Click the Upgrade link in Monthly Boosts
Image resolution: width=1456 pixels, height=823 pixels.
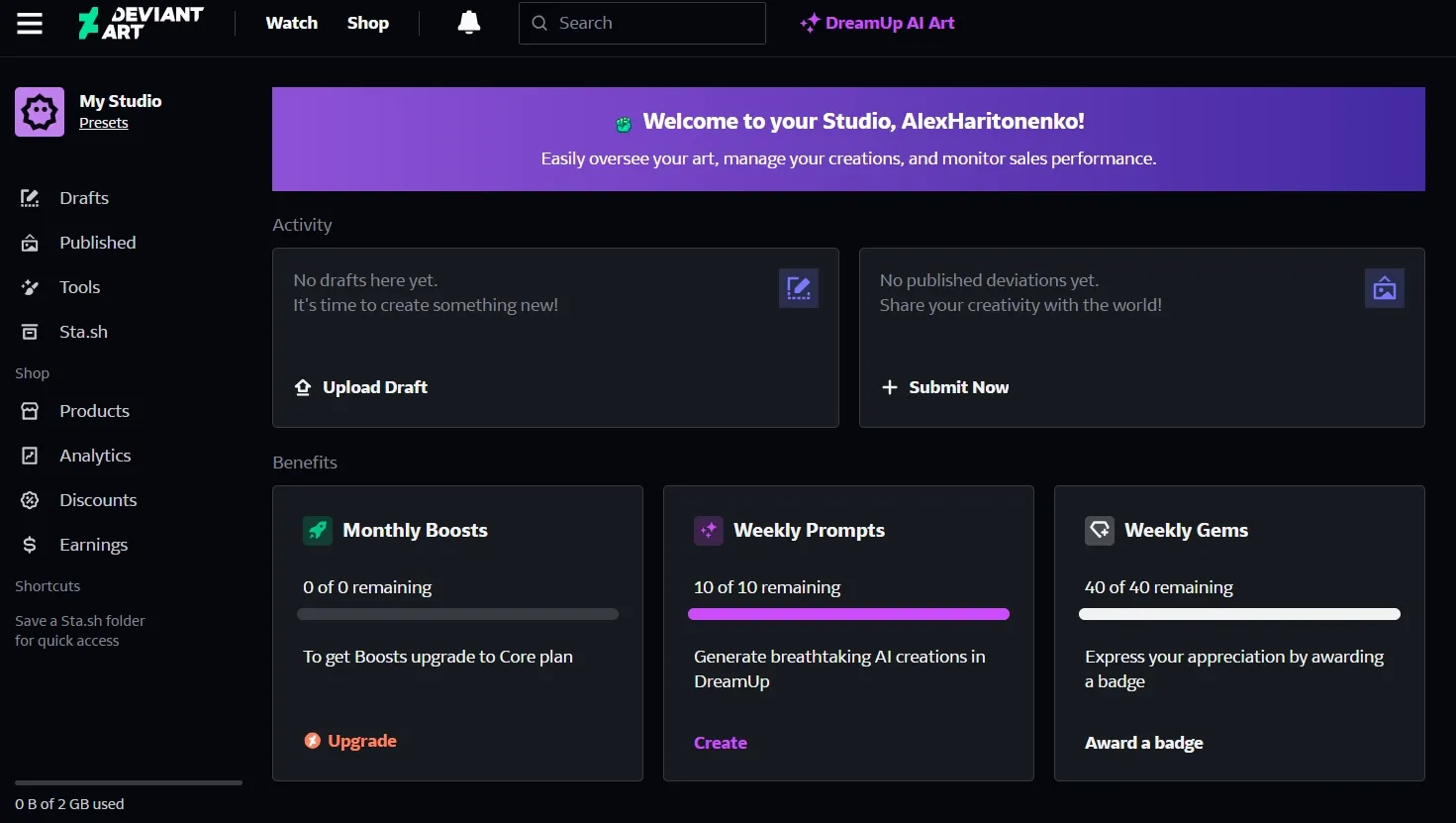(350, 741)
